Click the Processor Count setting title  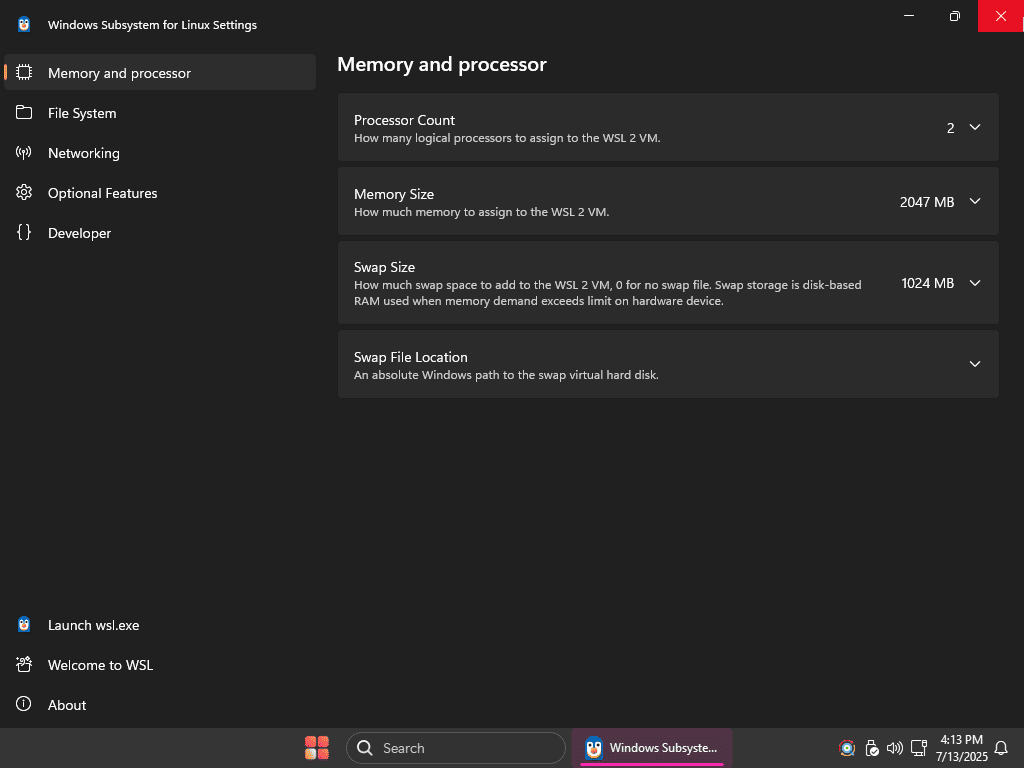pos(404,120)
